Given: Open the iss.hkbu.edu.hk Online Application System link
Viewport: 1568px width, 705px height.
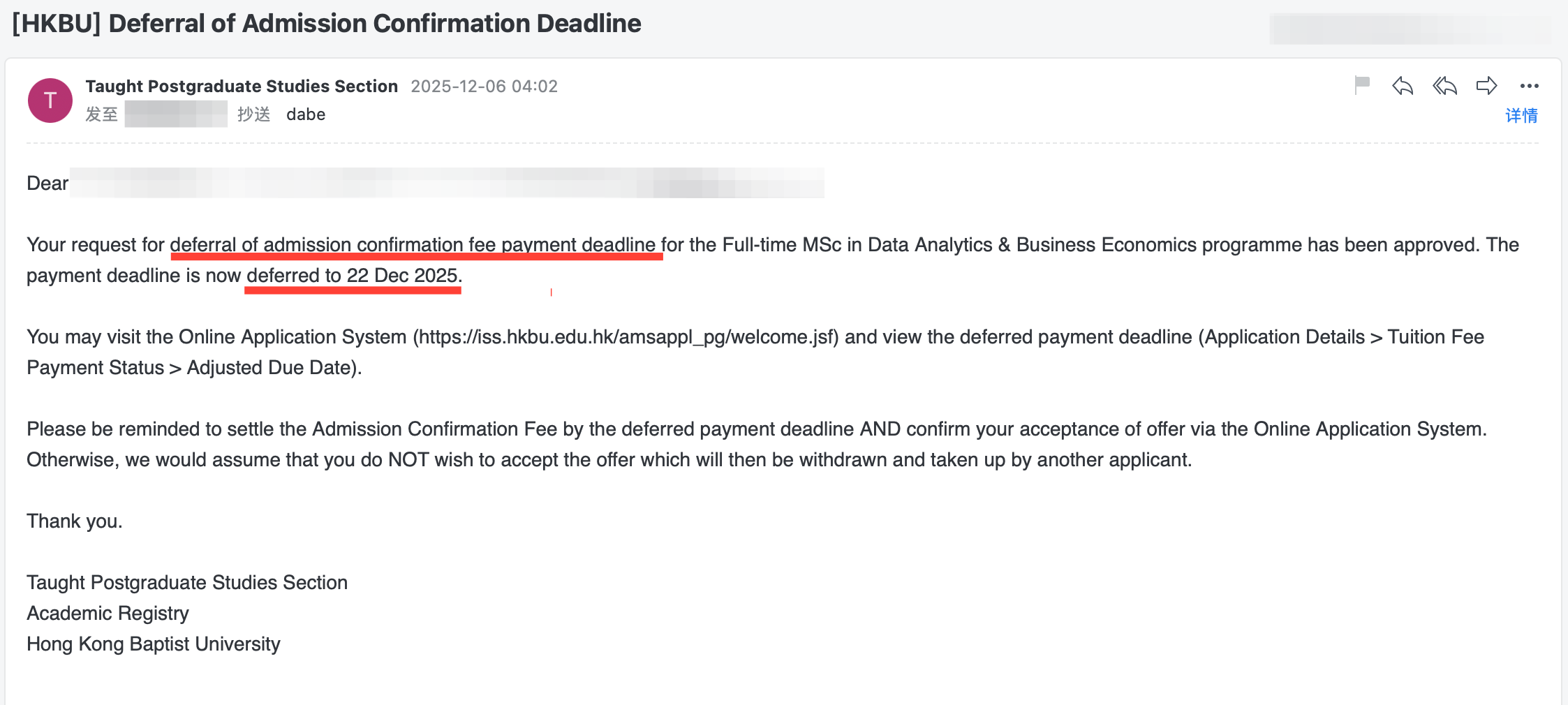Looking at the screenshot, I should pyautogui.click(x=626, y=337).
